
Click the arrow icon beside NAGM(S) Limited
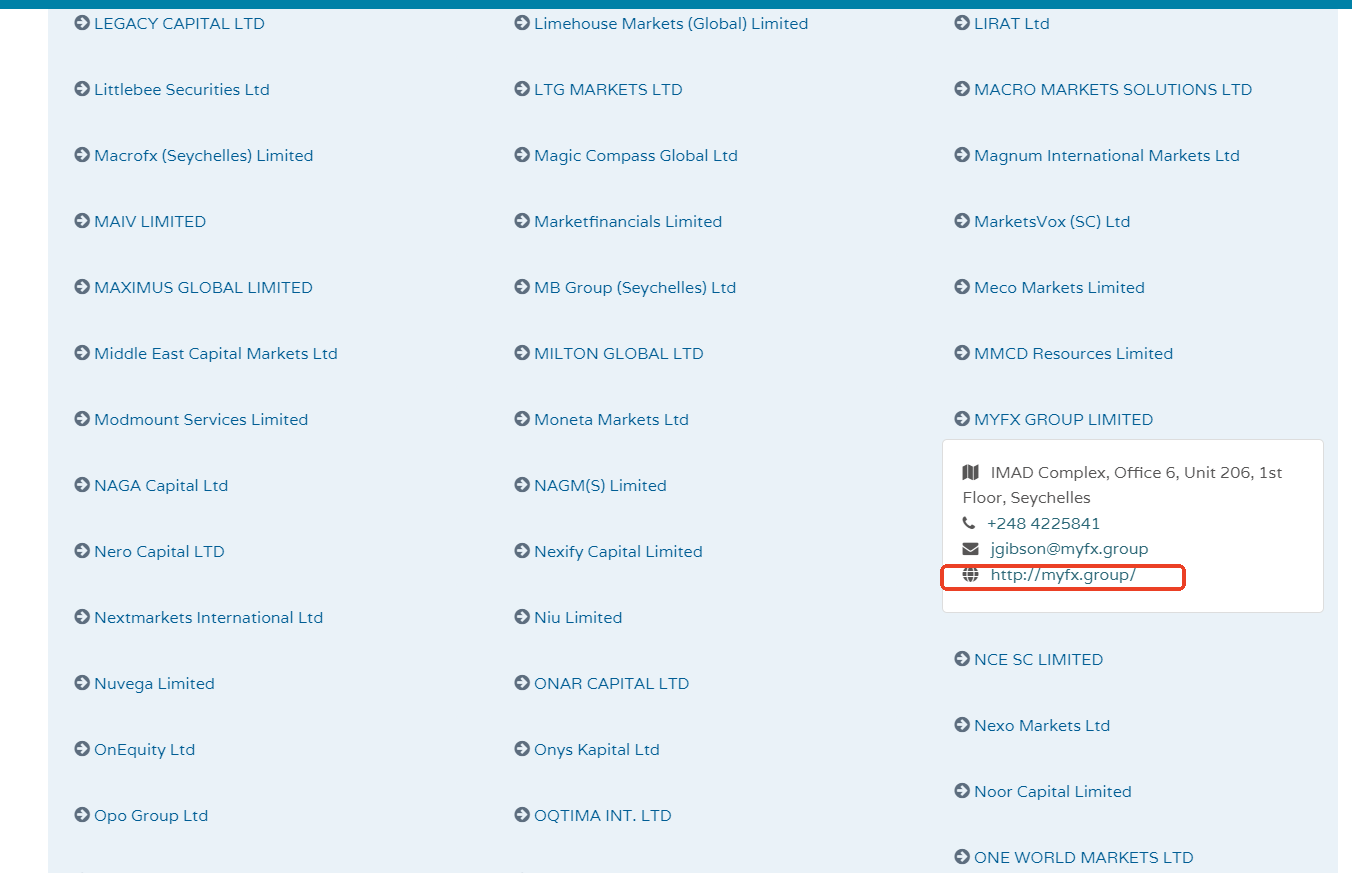point(522,485)
